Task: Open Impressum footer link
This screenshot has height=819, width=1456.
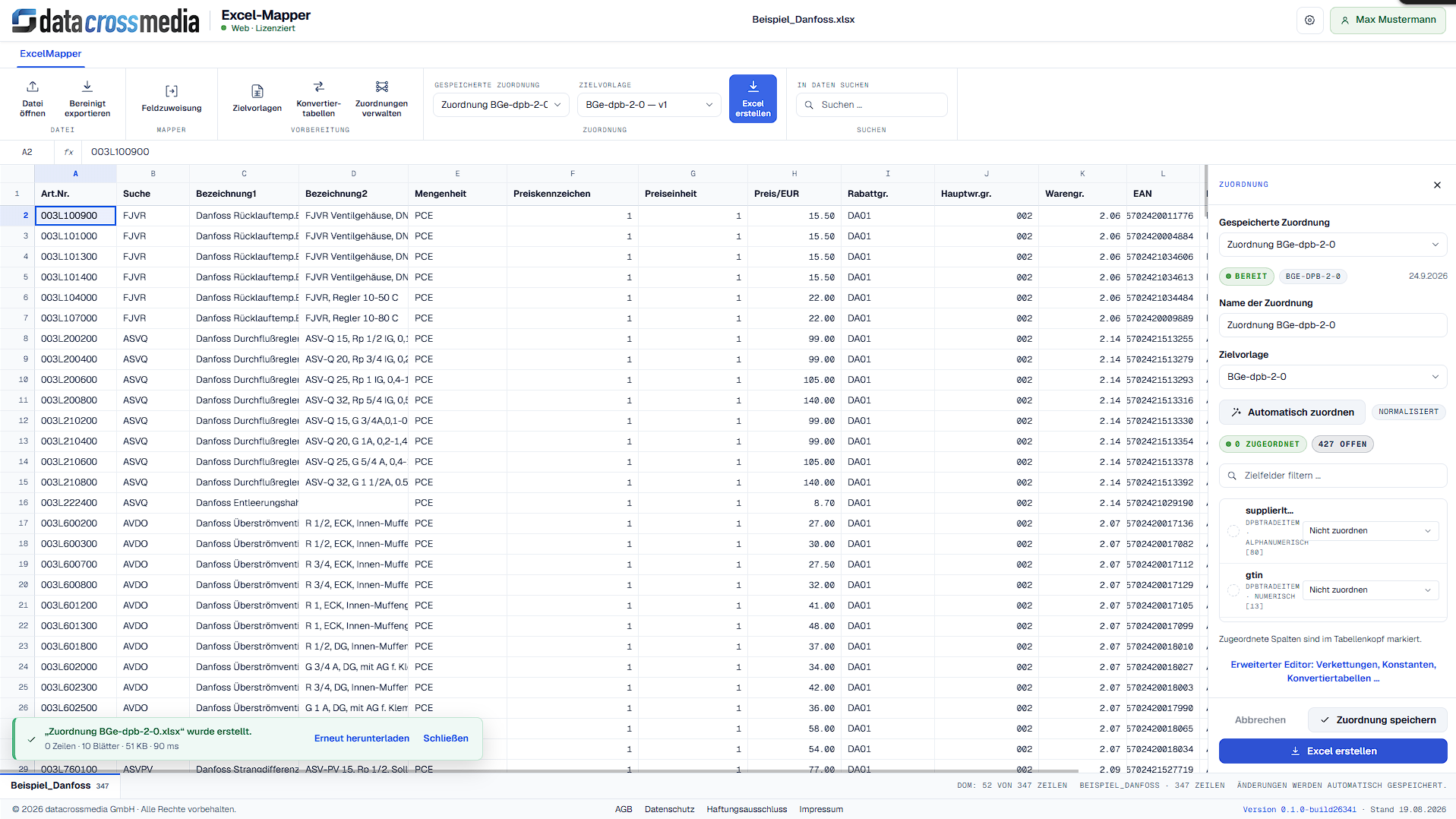Action: pos(821,809)
